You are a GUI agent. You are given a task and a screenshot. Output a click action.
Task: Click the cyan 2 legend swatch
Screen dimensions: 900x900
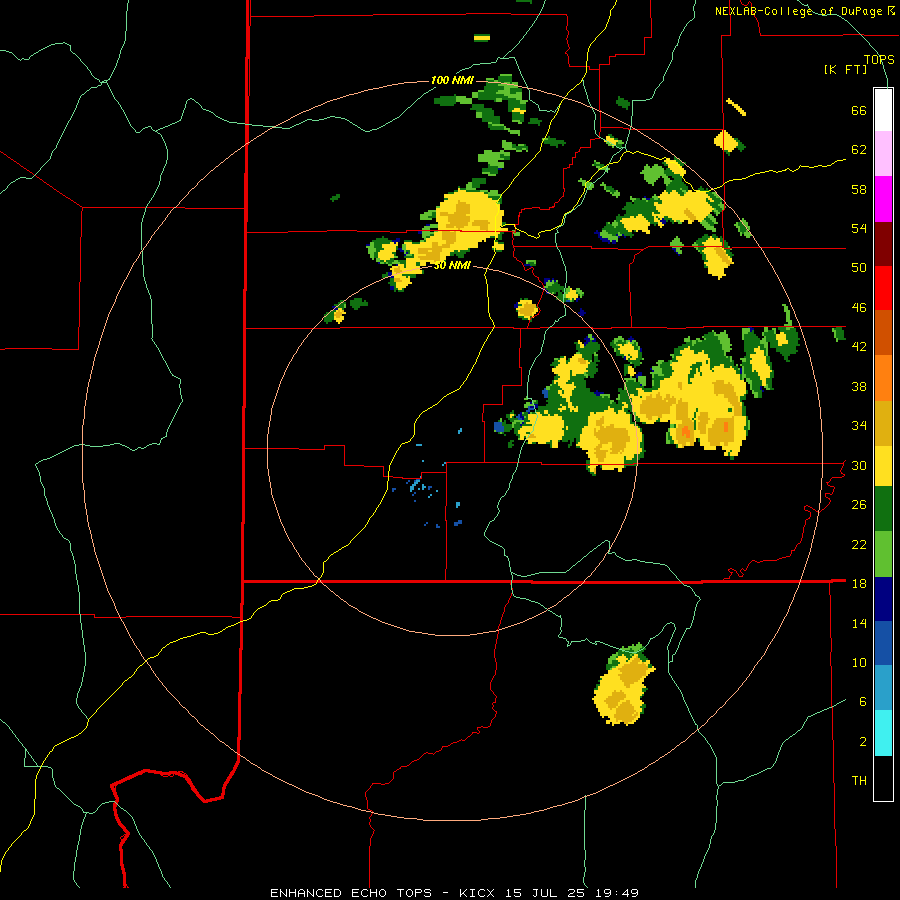pyautogui.click(x=883, y=733)
